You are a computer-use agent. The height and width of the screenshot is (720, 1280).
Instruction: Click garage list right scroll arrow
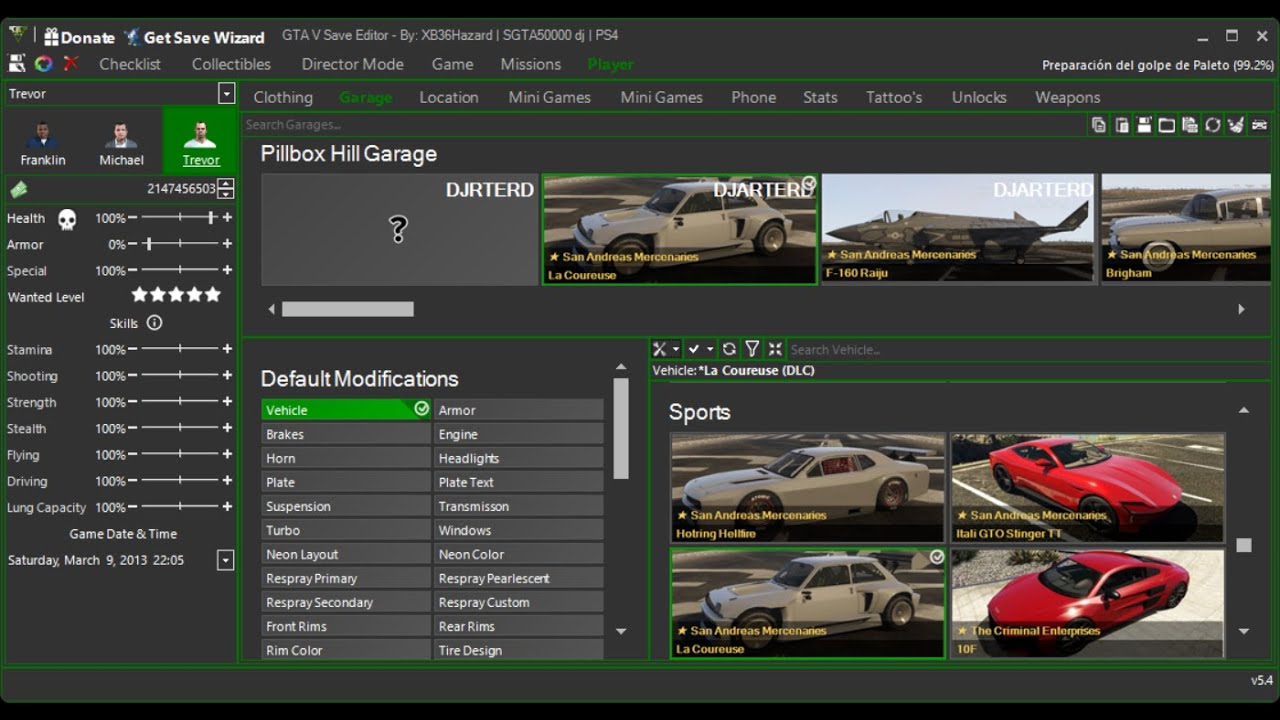coord(1241,309)
